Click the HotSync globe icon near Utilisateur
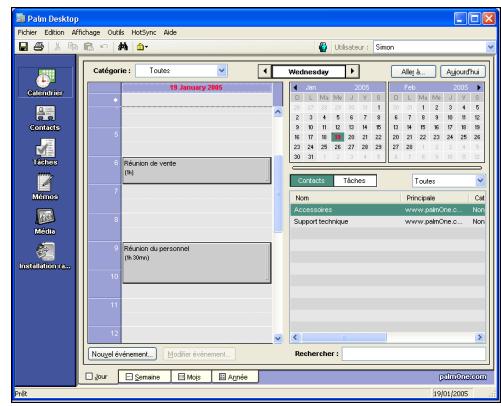 pos(323,47)
